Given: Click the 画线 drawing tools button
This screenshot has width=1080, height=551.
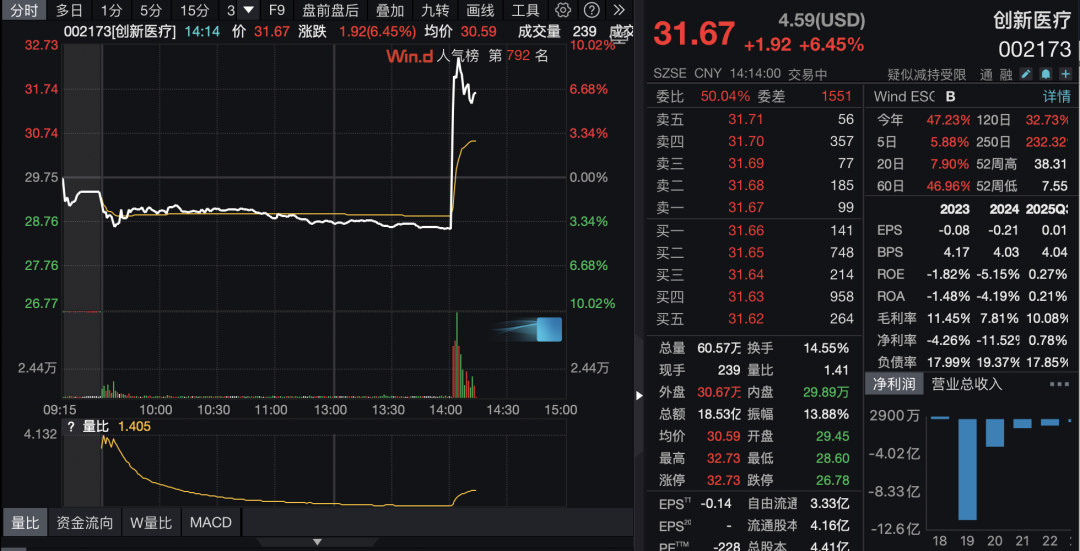Looking at the screenshot, I should tap(480, 10).
